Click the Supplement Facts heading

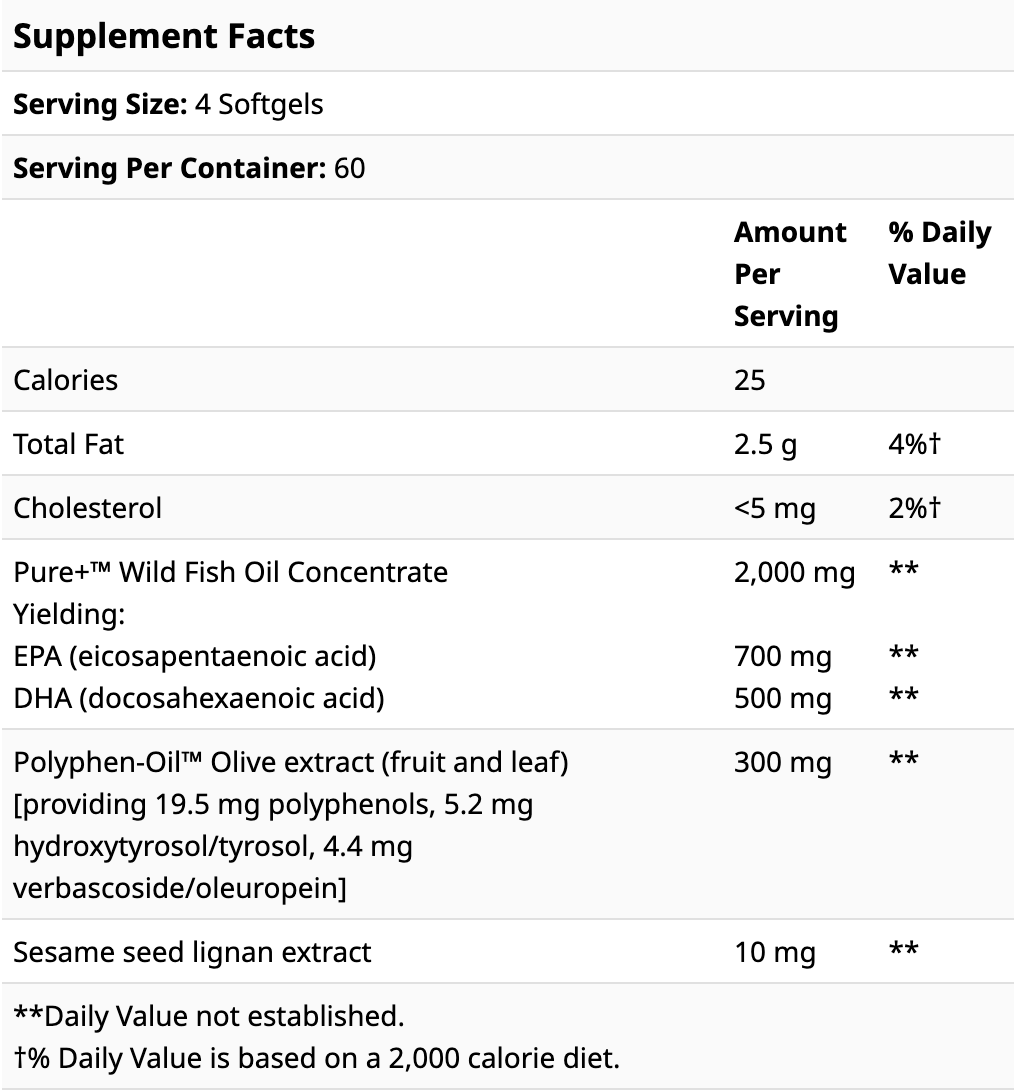[x=164, y=36]
